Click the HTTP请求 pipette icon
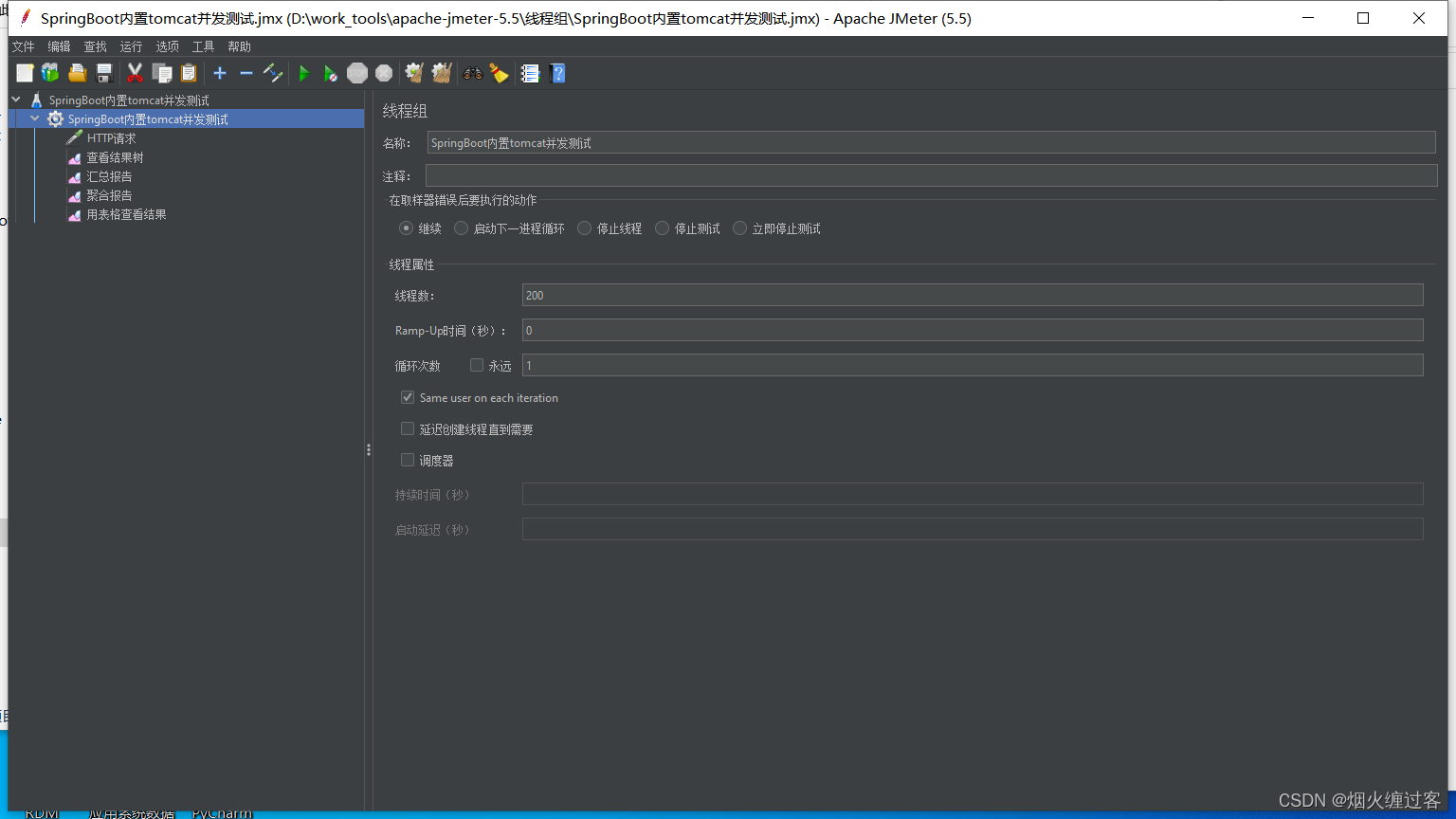1456x819 pixels. coord(75,137)
